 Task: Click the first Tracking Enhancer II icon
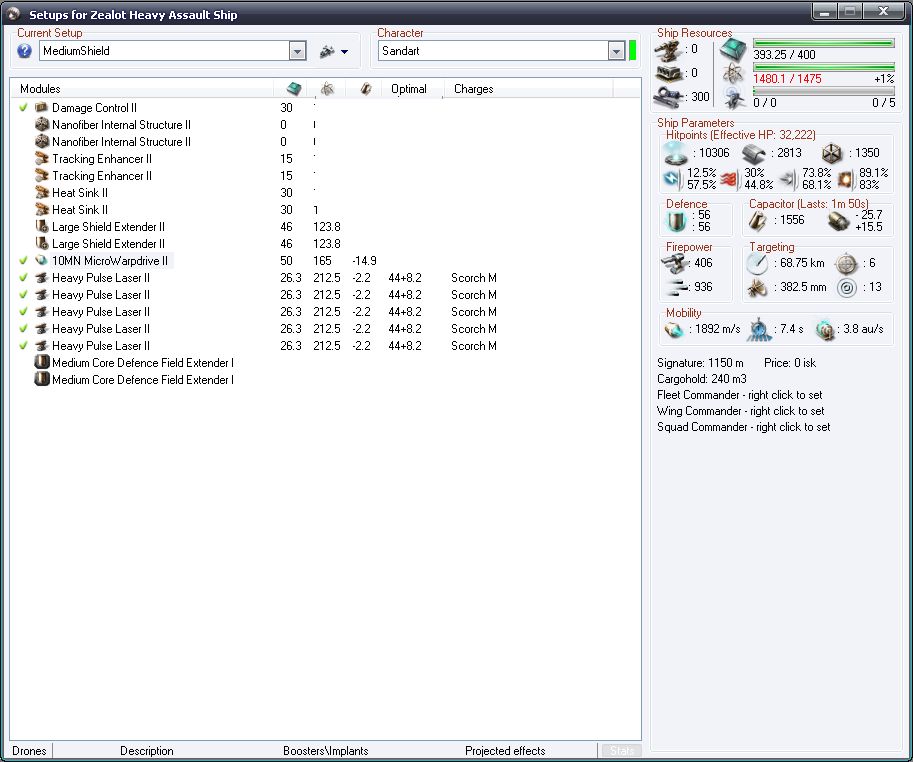[41, 158]
